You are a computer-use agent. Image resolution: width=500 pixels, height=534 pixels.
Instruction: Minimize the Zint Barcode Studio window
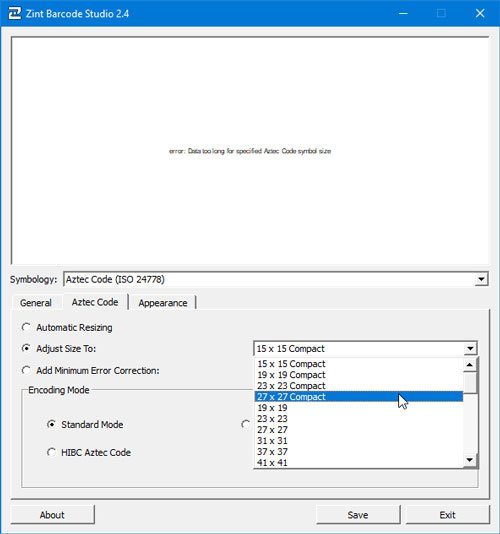click(x=403, y=14)
